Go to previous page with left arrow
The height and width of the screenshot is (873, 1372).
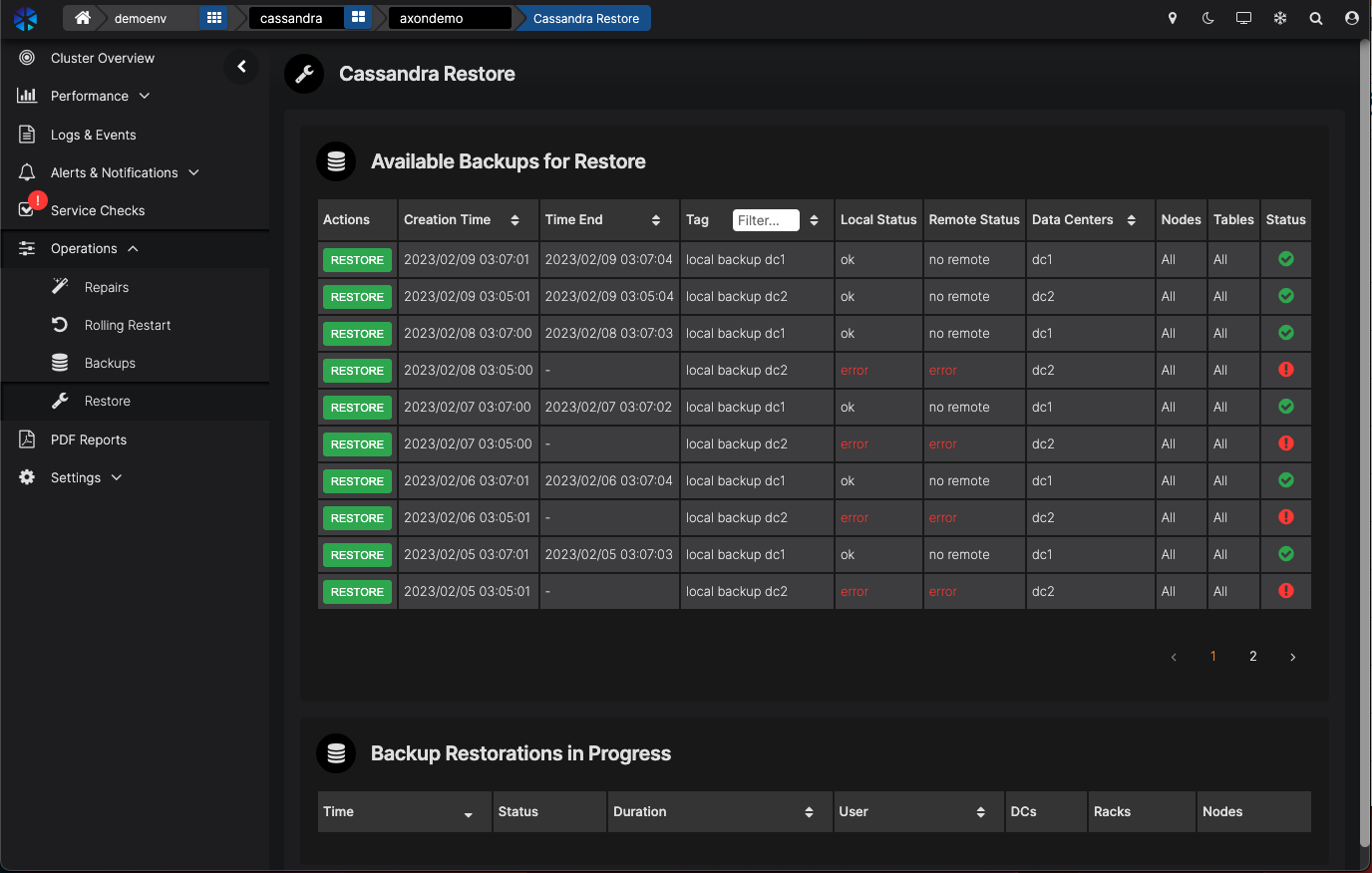[x=1174, y=657]
